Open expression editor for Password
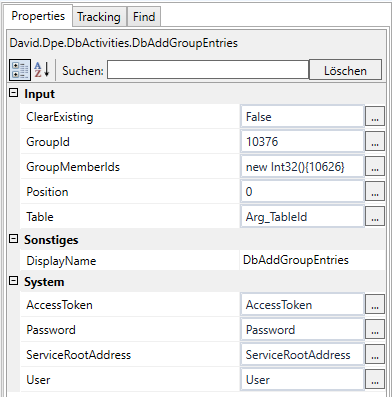 375,330
